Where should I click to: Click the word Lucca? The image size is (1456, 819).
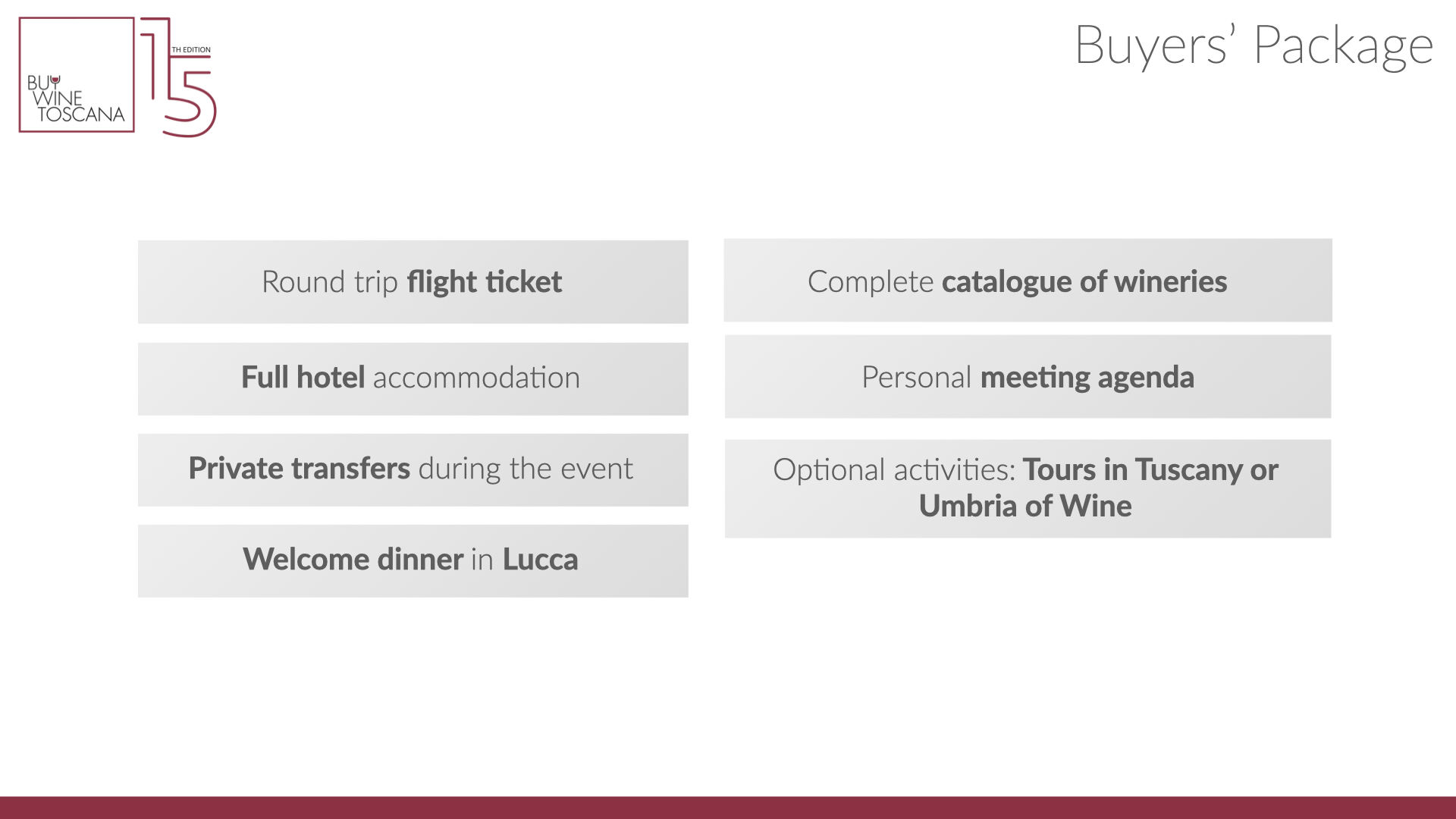(x=540, y=560)
